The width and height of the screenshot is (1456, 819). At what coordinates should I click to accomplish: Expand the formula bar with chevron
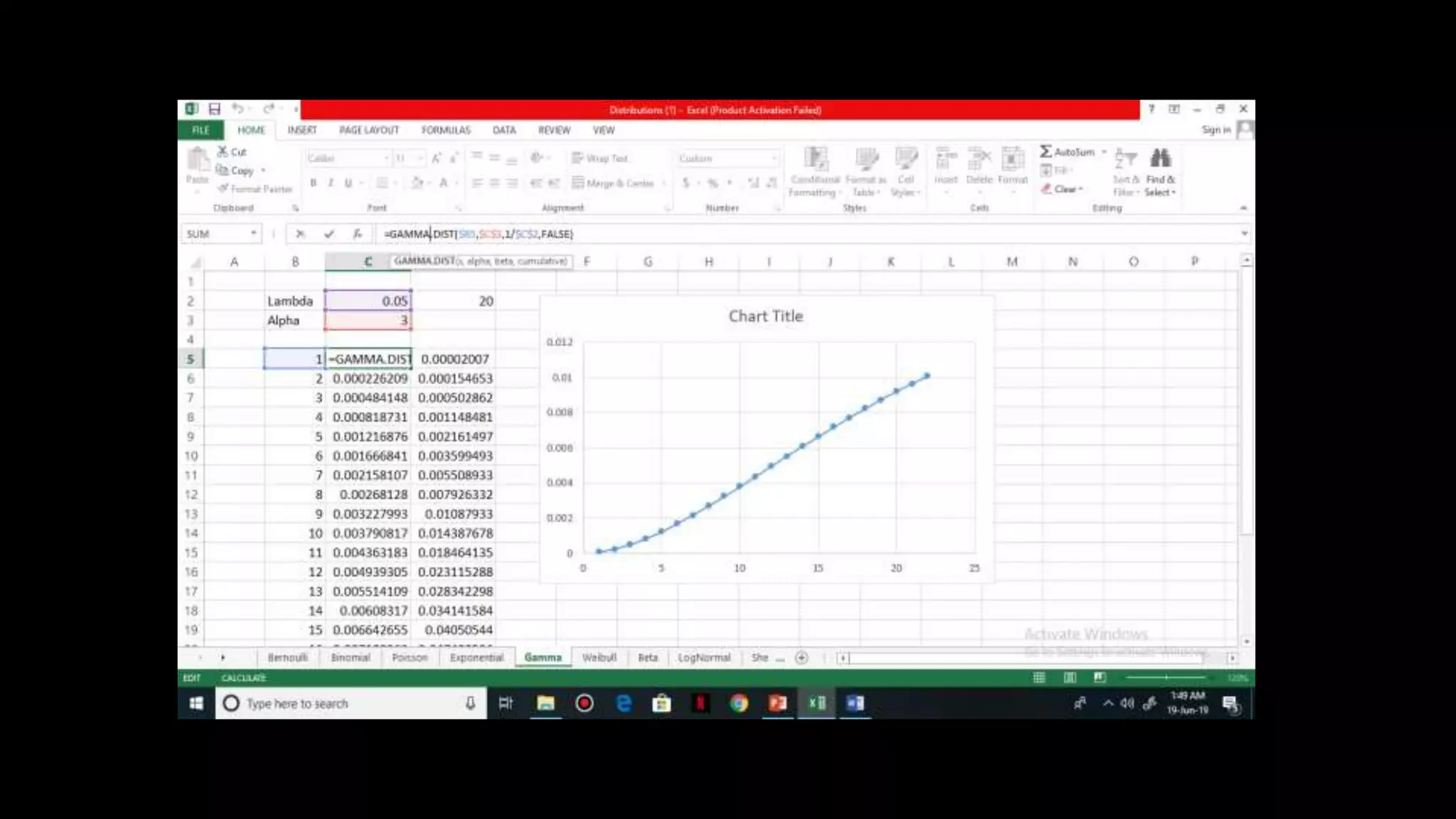(1244, 234)
